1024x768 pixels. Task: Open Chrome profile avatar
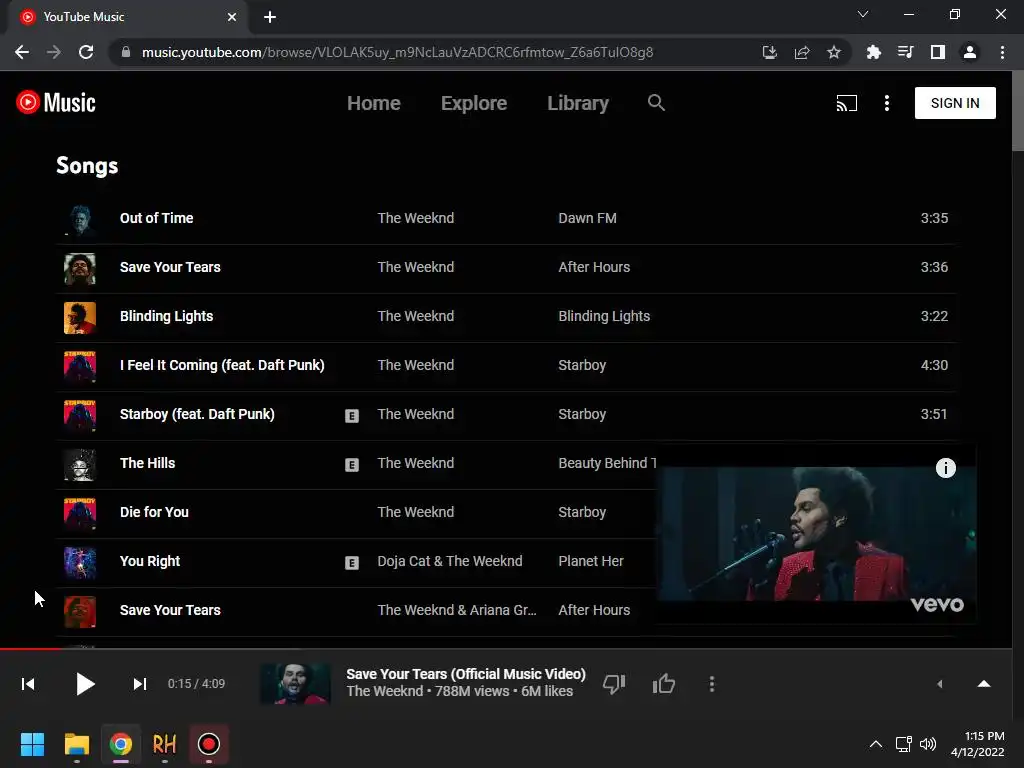click(x=970, y=52)
